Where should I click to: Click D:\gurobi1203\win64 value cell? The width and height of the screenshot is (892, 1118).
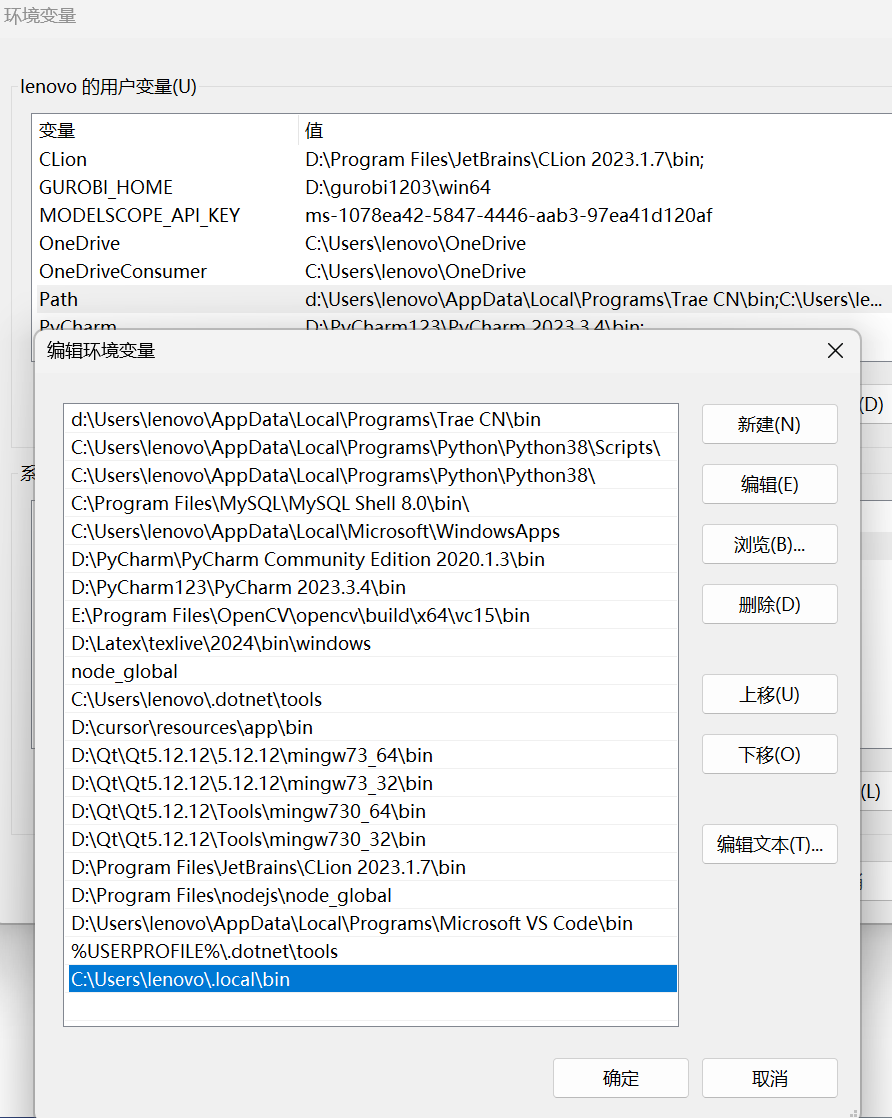pyautogui.click(x=398, y=187)
